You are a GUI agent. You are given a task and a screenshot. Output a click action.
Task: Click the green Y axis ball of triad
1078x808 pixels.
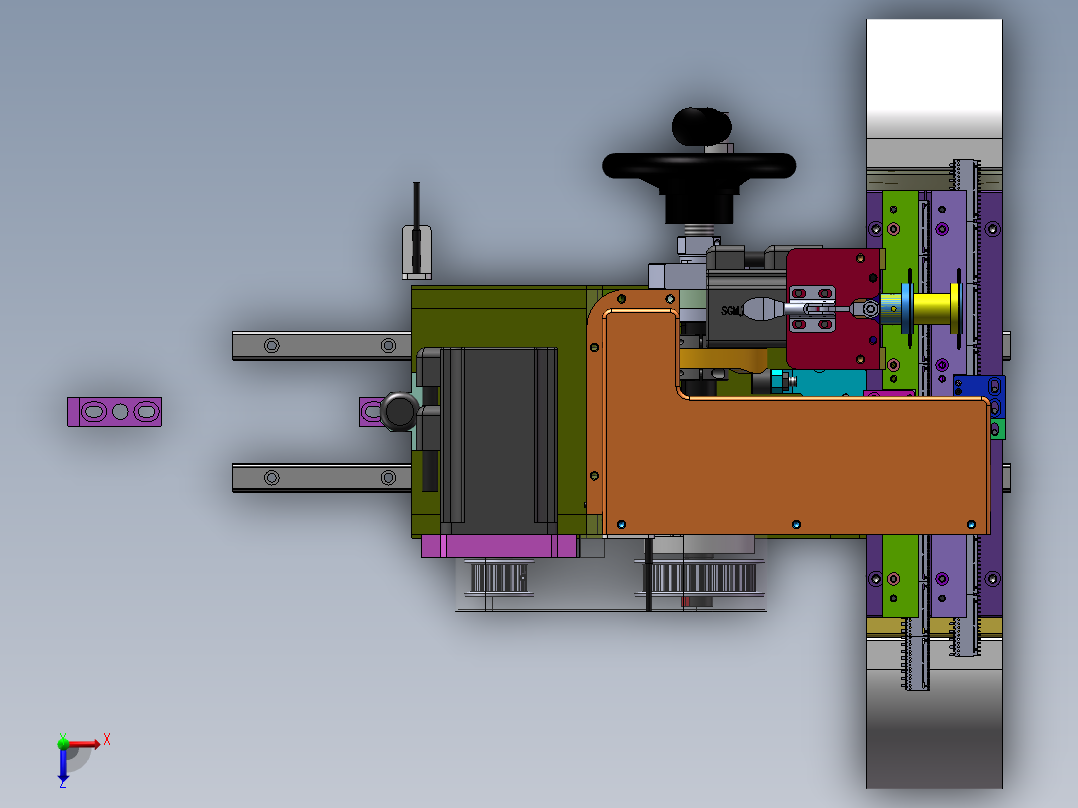[63, 742]
